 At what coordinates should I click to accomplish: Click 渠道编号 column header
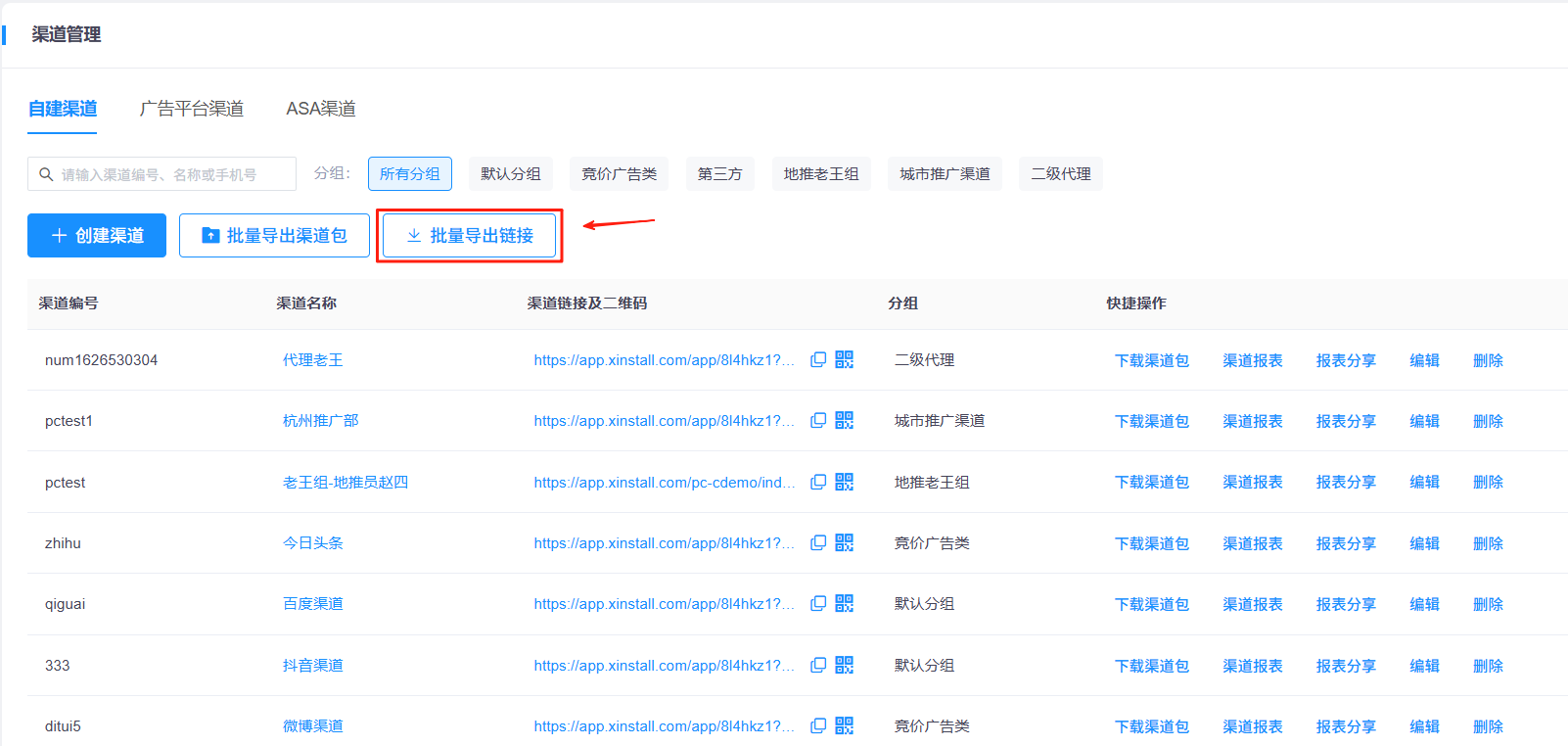pos(69,303)
